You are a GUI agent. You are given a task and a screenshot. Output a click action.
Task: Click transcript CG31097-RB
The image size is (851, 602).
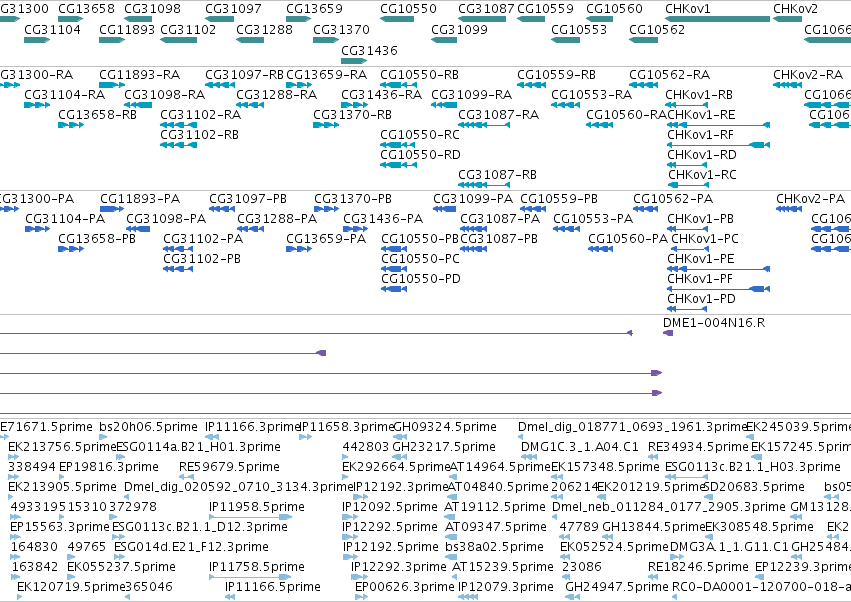[x=244, y=74]
